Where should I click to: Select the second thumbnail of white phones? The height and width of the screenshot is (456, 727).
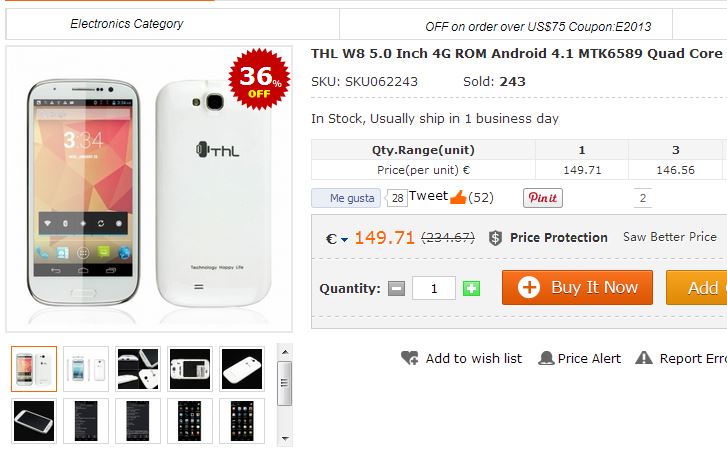click(86, 369)
